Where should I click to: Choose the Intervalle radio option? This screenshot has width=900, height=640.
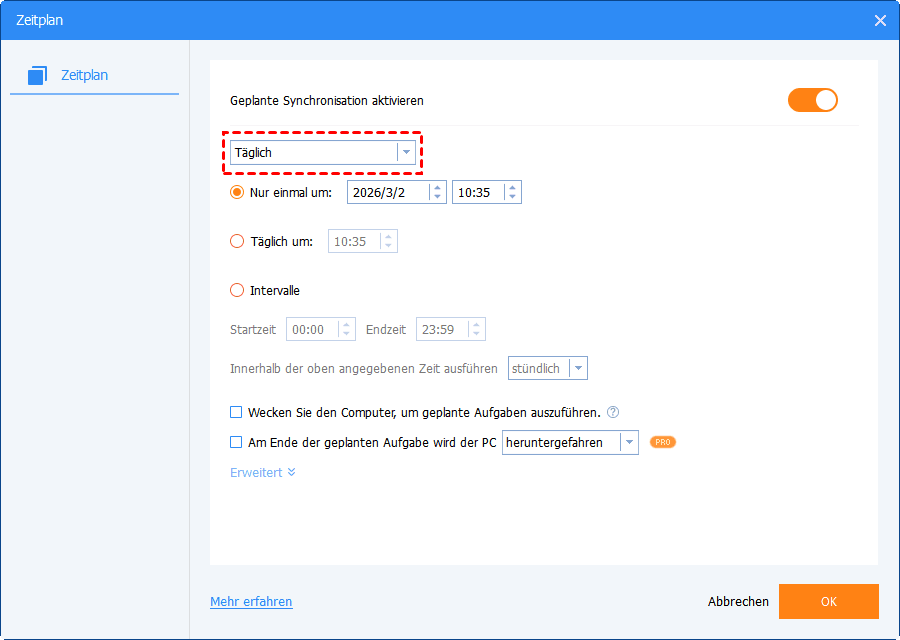(237, 291)
